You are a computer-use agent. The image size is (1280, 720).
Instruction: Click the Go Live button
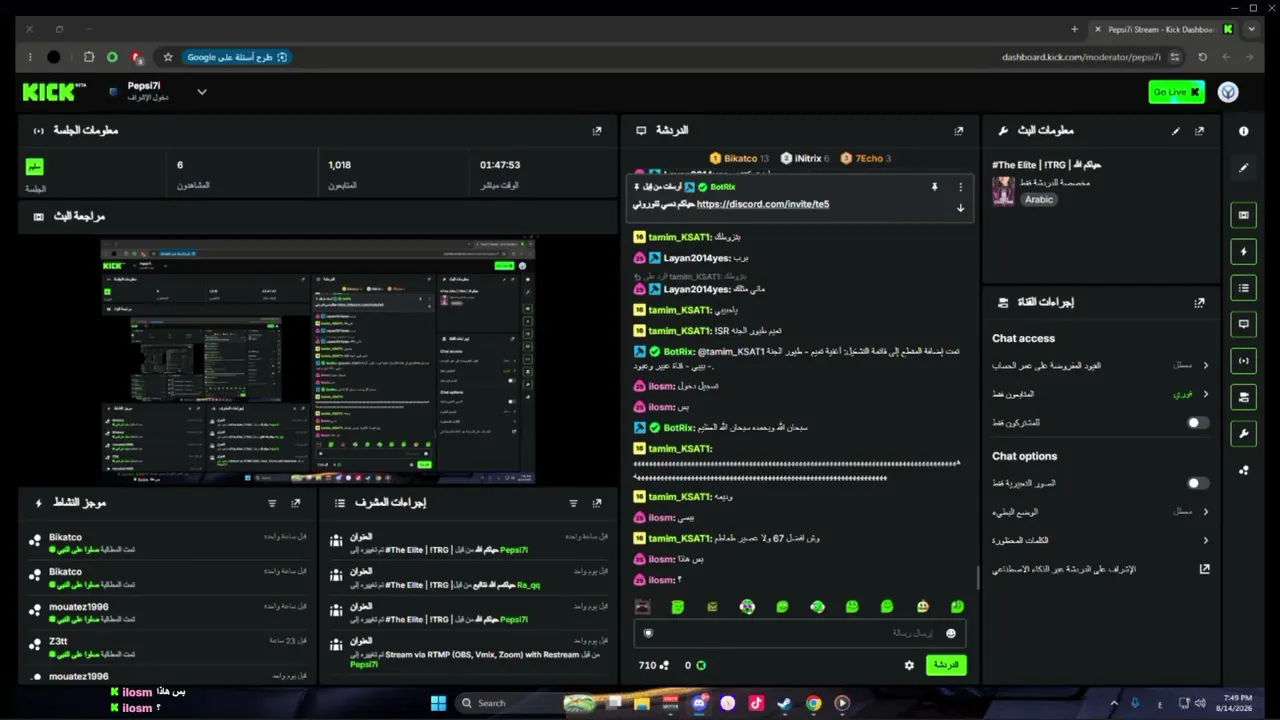click(1176, 92)
